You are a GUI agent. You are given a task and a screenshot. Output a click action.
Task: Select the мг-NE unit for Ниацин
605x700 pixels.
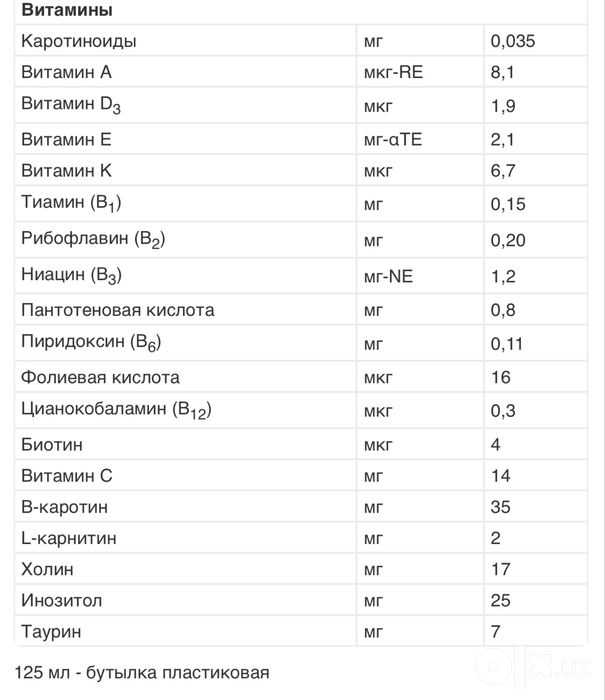pyautogui.click(x=388, y=277)
